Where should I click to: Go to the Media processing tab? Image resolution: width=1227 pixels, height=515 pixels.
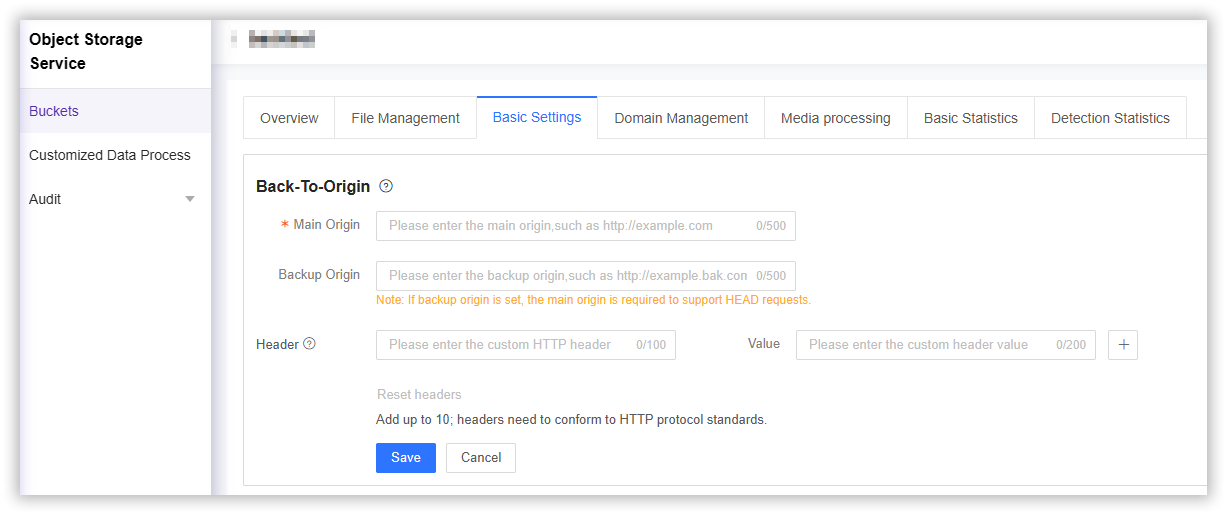coord(835,118)
